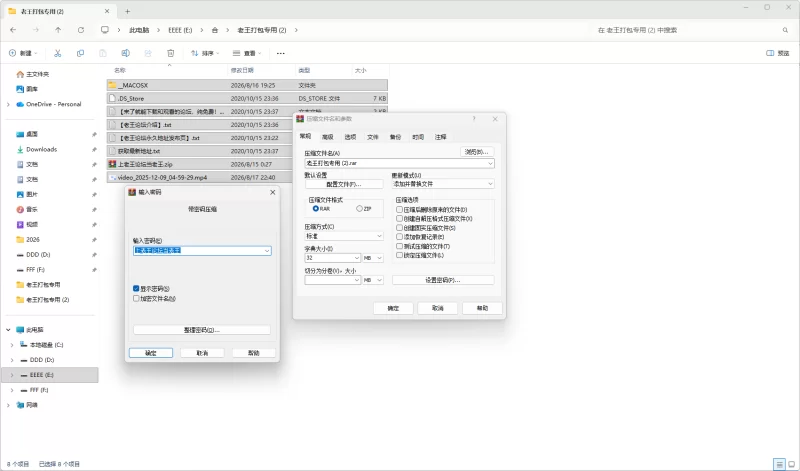Click the Rename icon in Explorer toolbar
800x471 pixels.
click(x=126, y=53)
